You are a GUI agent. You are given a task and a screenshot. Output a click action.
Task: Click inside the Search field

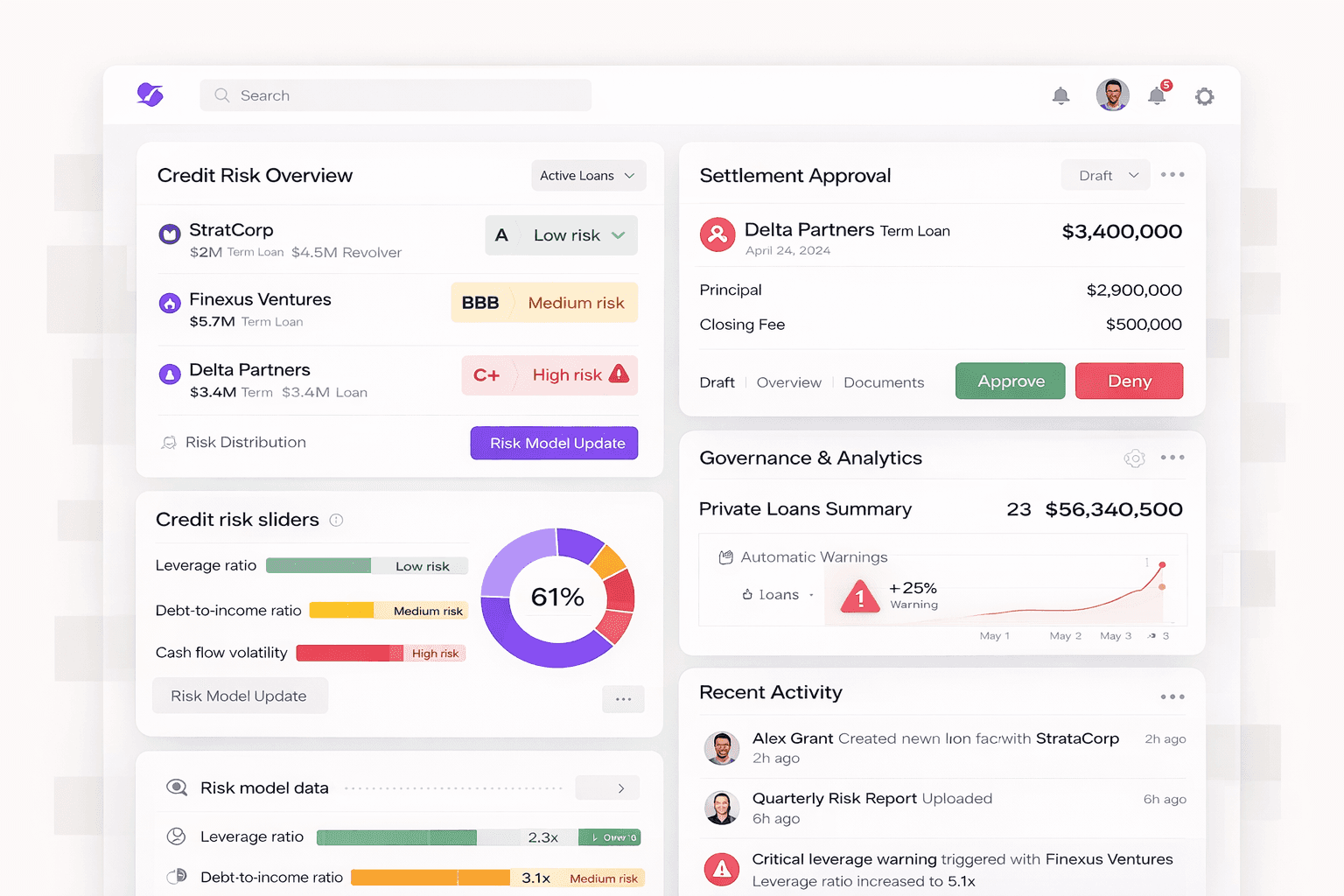(395, 94)
